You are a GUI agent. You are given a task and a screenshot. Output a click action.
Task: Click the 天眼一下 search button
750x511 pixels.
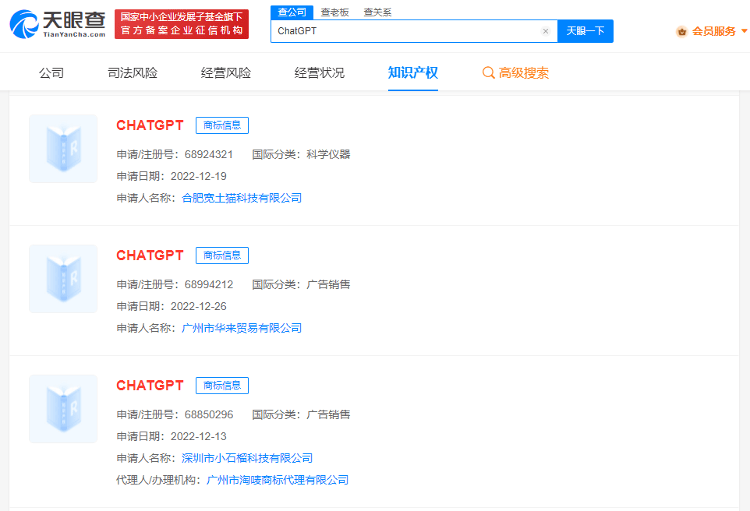[585, 31]
